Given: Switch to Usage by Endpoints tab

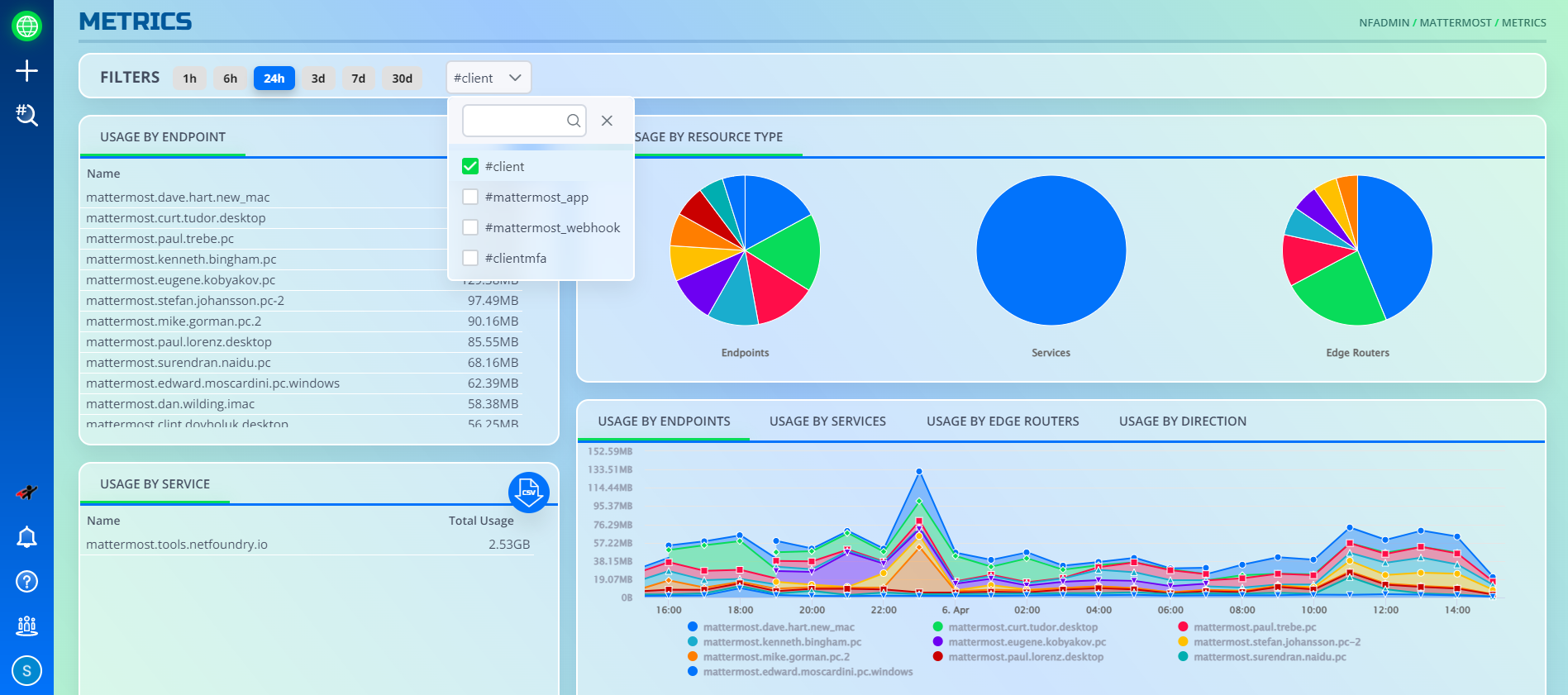Looking at the screenshot, I should tap(664, 421).
